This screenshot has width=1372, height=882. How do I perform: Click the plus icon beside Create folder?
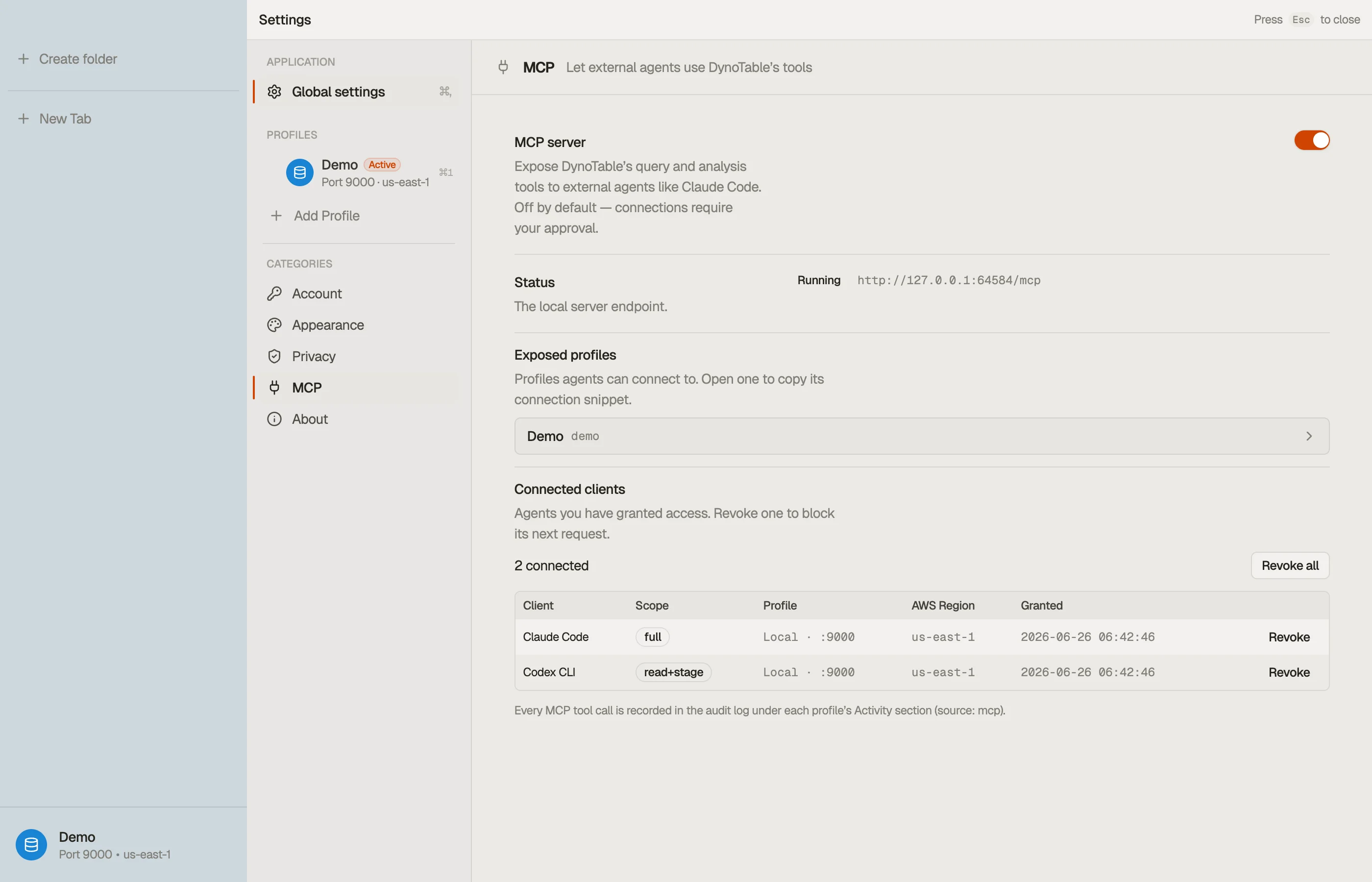click(x=24, y=59)
